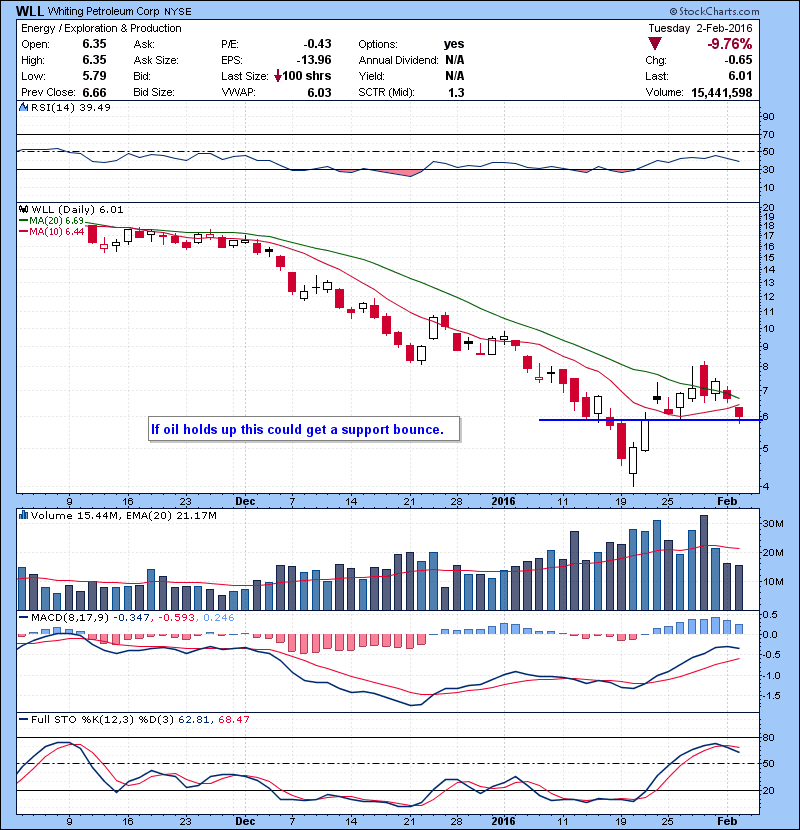
Task: Click the Last price 6.01
Action: [x=740, y=76]
